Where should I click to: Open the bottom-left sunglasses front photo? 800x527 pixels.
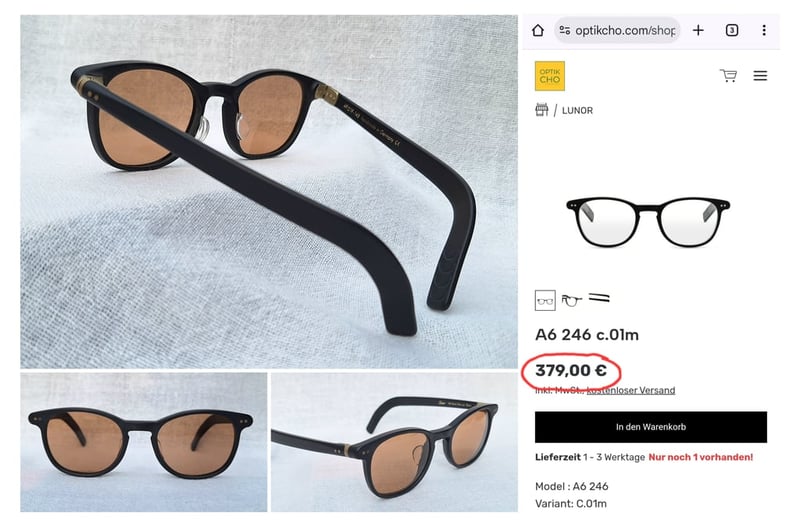click(144, 442)
